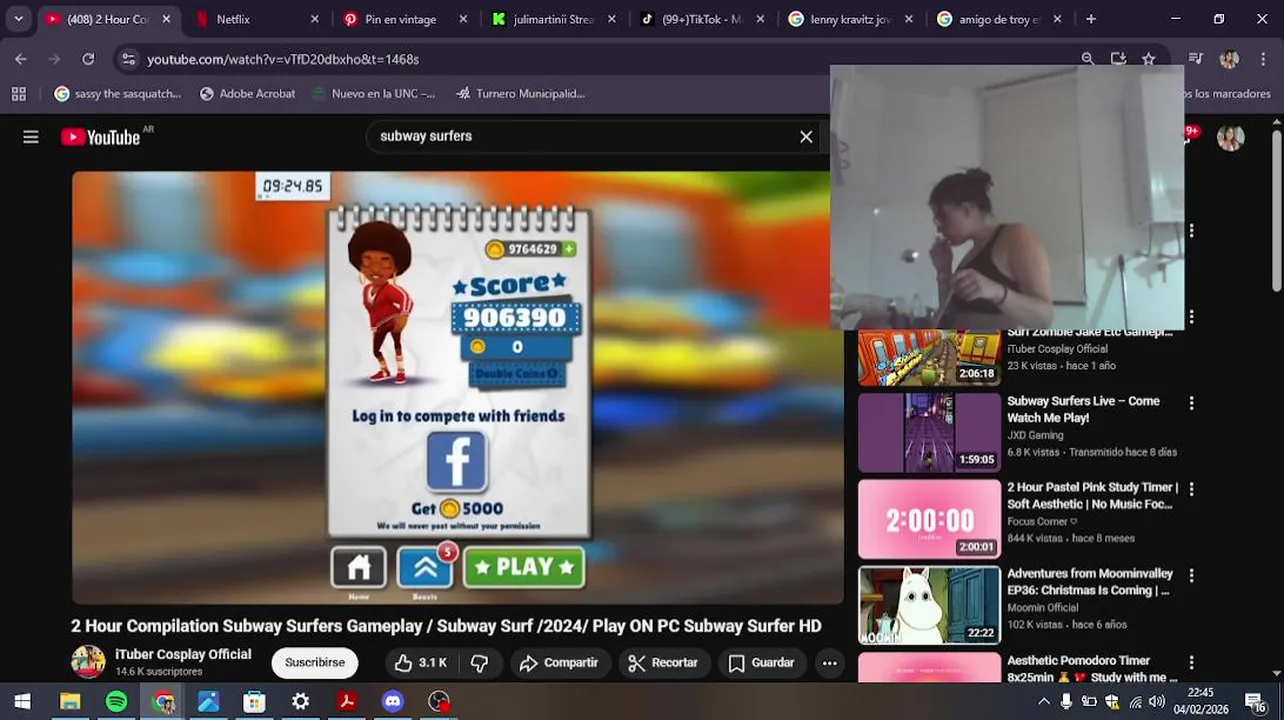Go back with the browser back arrow
Viewport: 1284px width, 720px height.
point(21,59)
